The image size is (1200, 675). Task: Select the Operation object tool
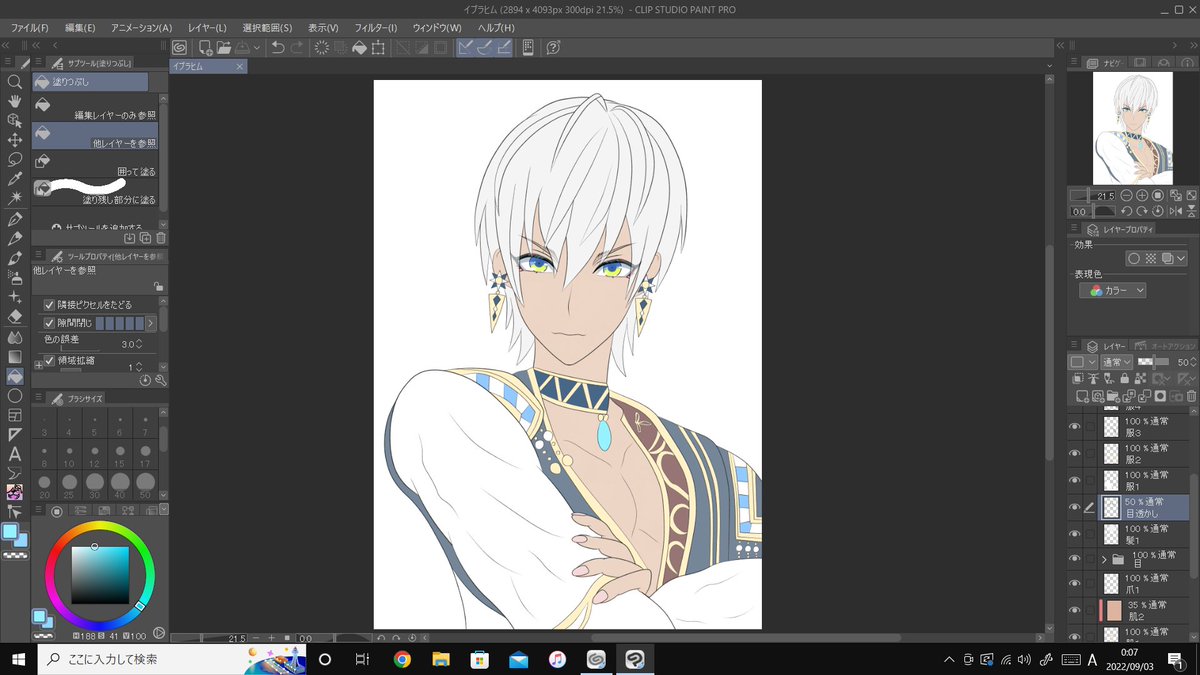(15, 121)
